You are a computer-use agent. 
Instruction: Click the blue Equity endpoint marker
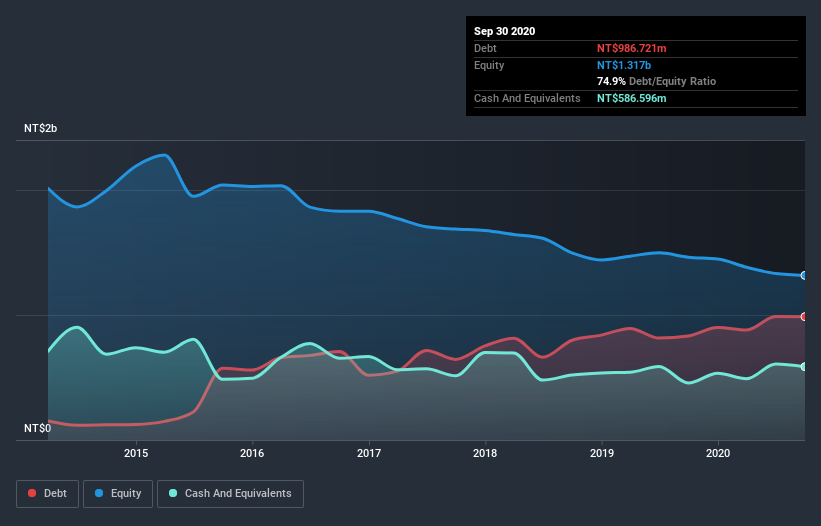(804, 275)
